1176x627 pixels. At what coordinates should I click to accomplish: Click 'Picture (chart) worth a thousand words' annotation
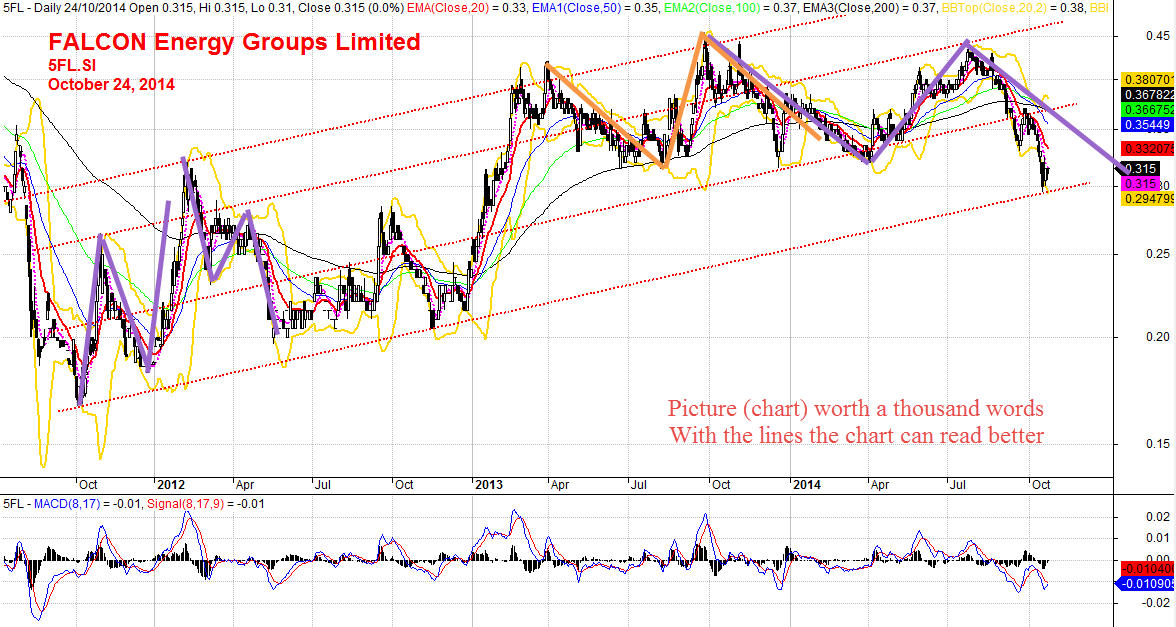coord(856,409)
